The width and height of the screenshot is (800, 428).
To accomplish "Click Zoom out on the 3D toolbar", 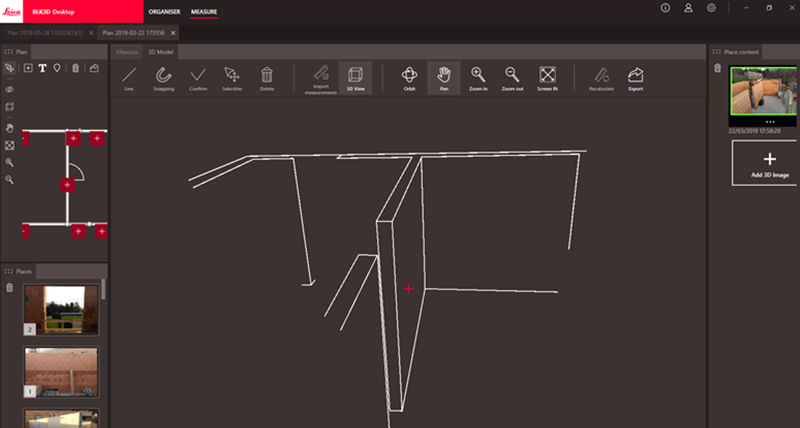I will coord(512,78).
